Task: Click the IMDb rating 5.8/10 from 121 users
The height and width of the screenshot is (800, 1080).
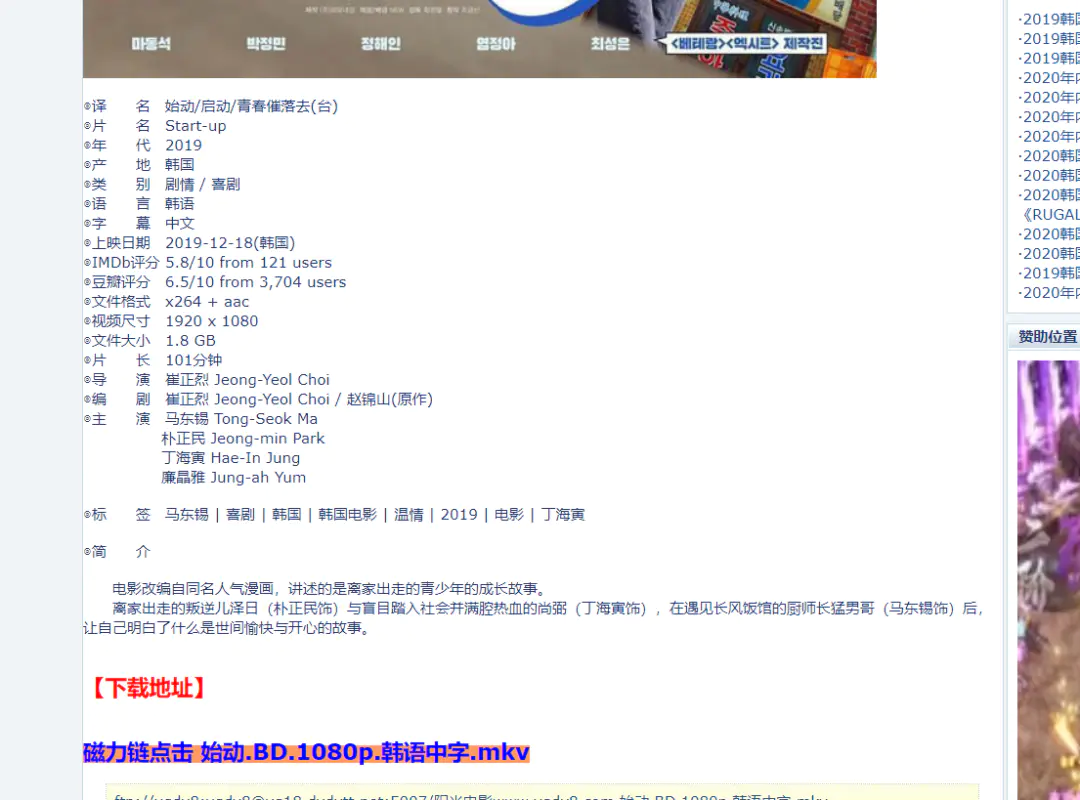Action: (x=249, y=263)
